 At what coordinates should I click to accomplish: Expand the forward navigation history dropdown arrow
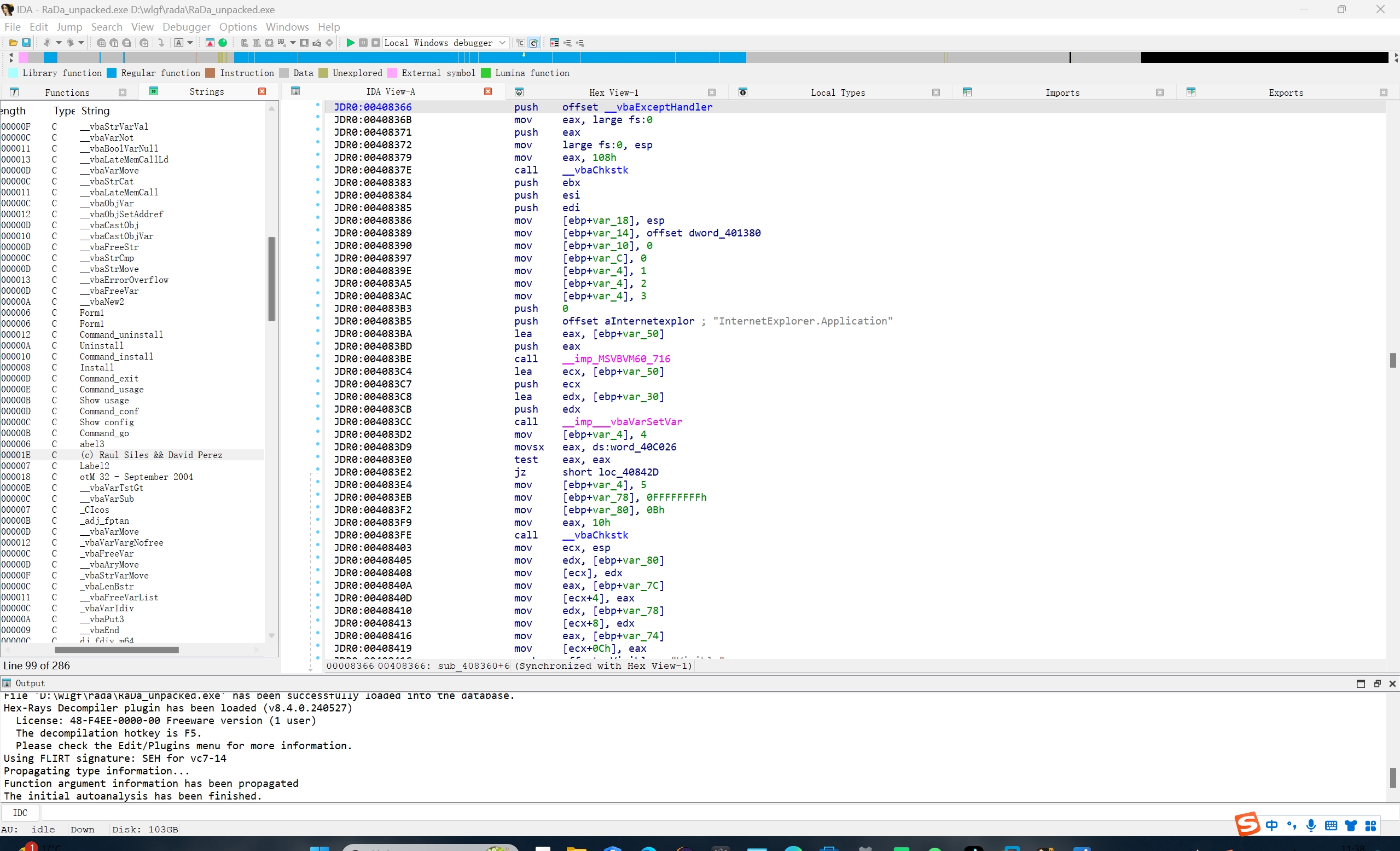click(82, 43)
